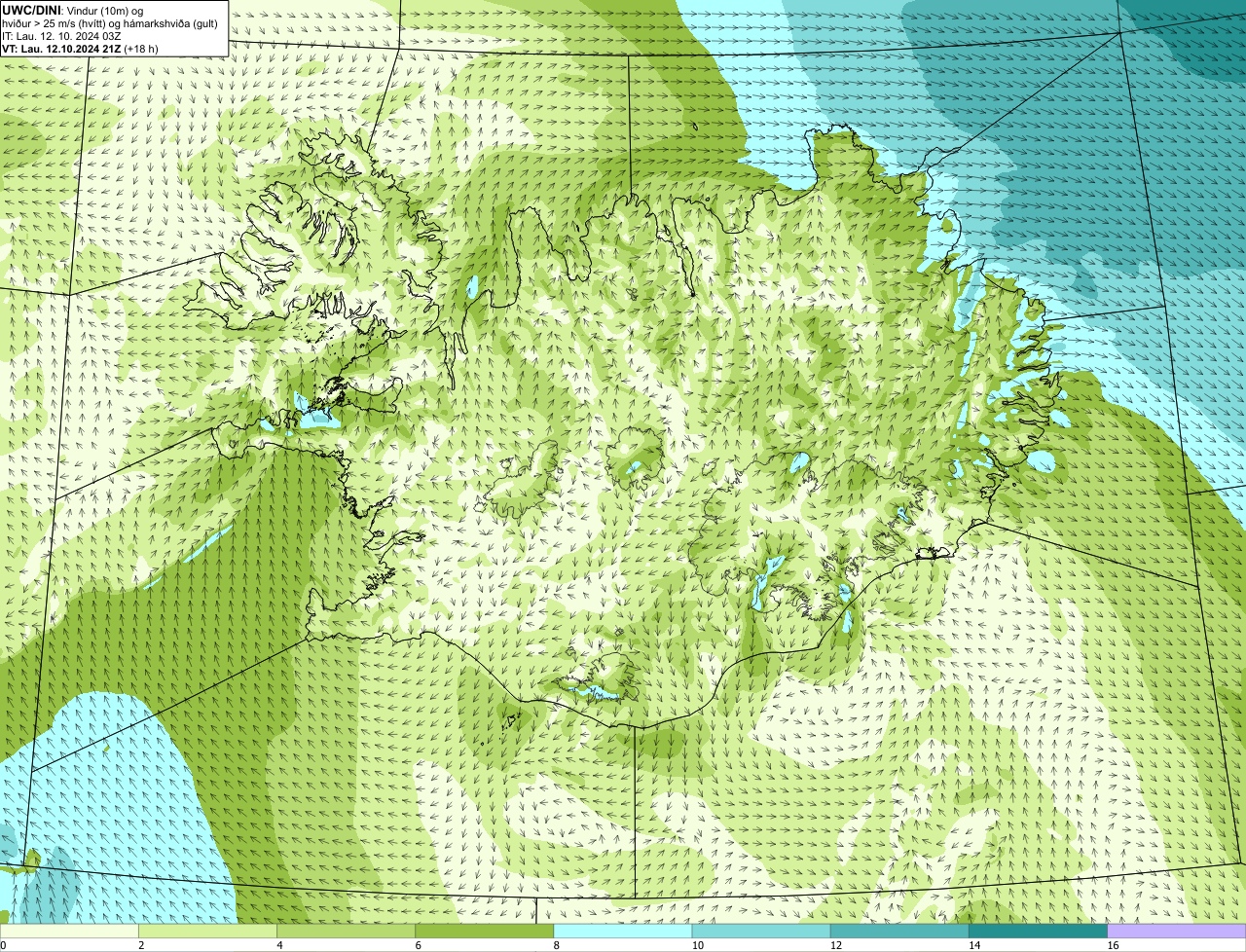Click the legend label '8'
This screenshot has width=1246, height=952.
556,945
